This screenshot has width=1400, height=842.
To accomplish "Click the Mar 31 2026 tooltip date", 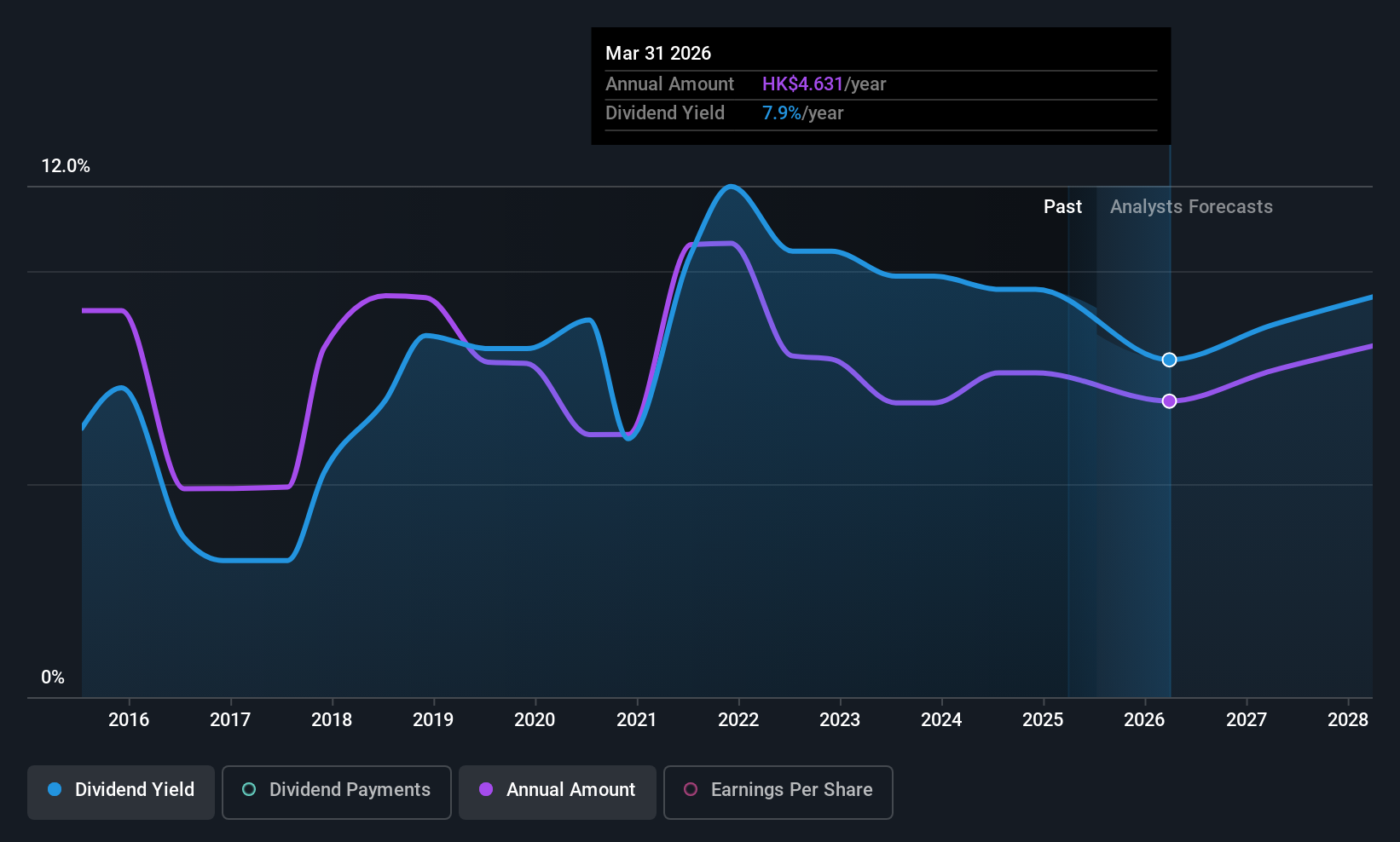I will coord(658,53).
